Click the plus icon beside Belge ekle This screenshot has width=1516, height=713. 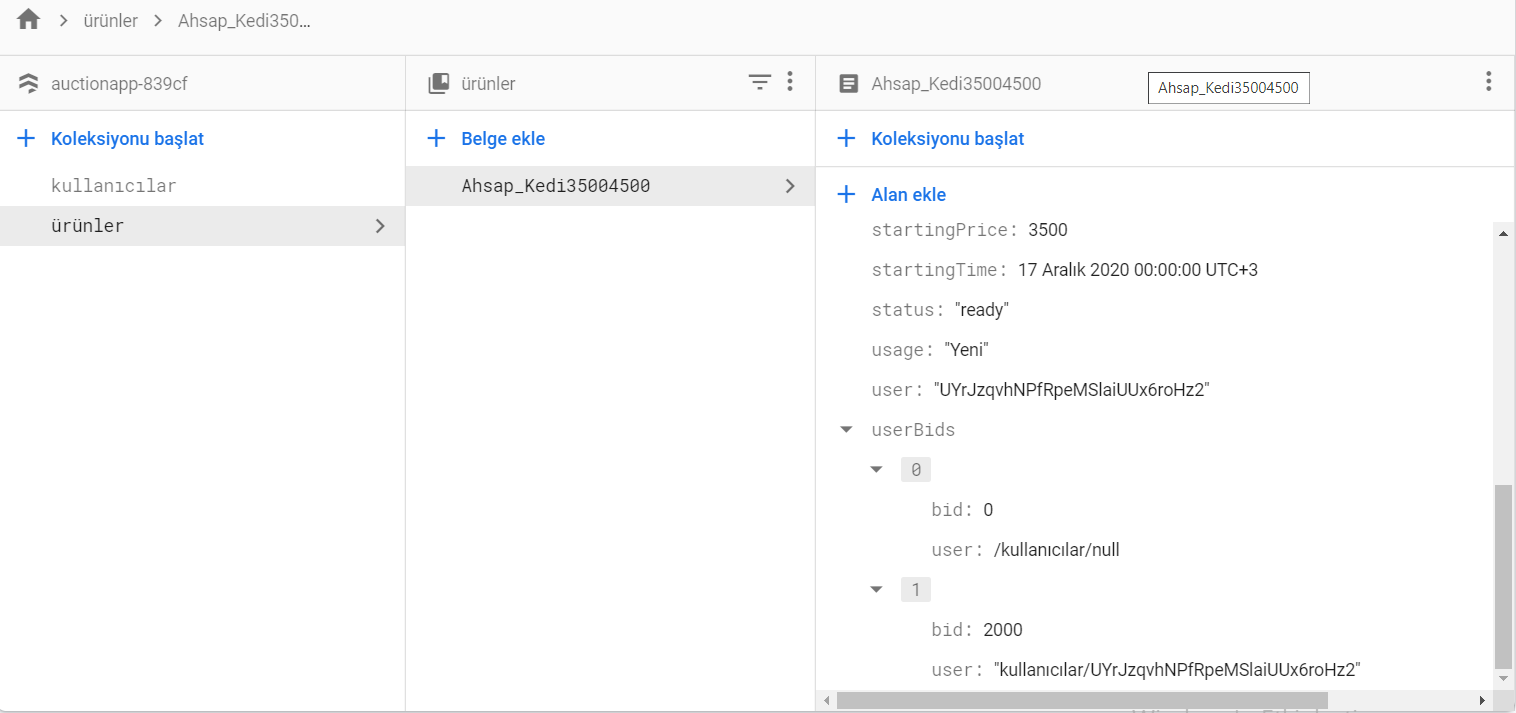point(436,139)
